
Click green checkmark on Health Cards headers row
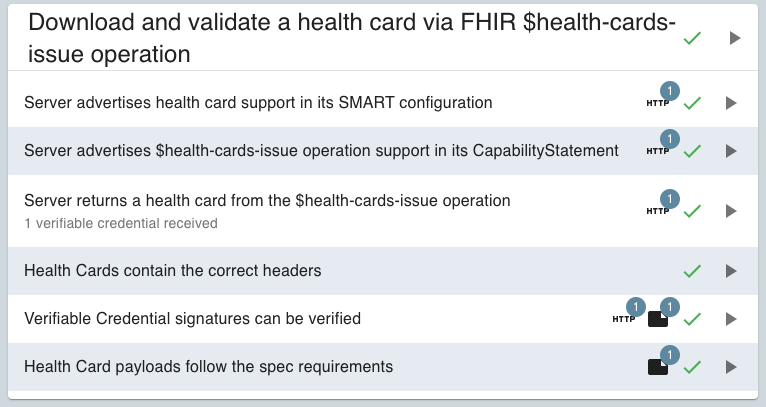[692, 271]
